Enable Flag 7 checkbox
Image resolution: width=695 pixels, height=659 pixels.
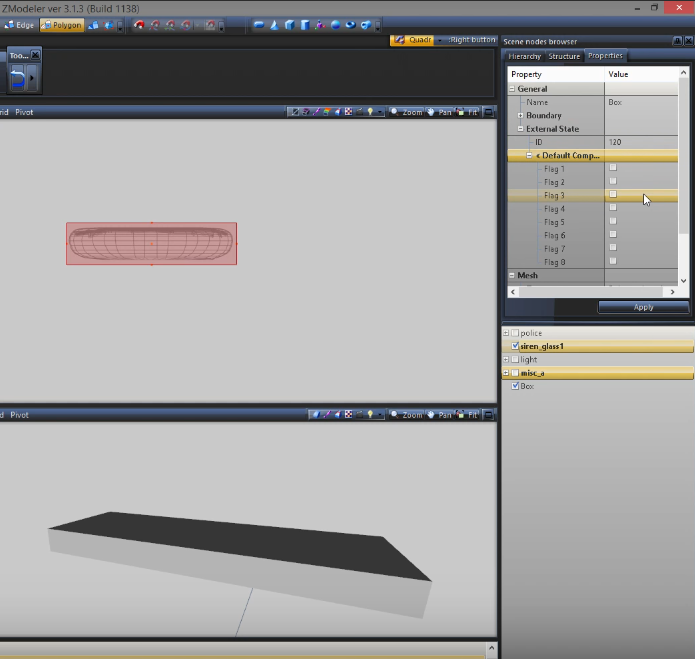613,247
